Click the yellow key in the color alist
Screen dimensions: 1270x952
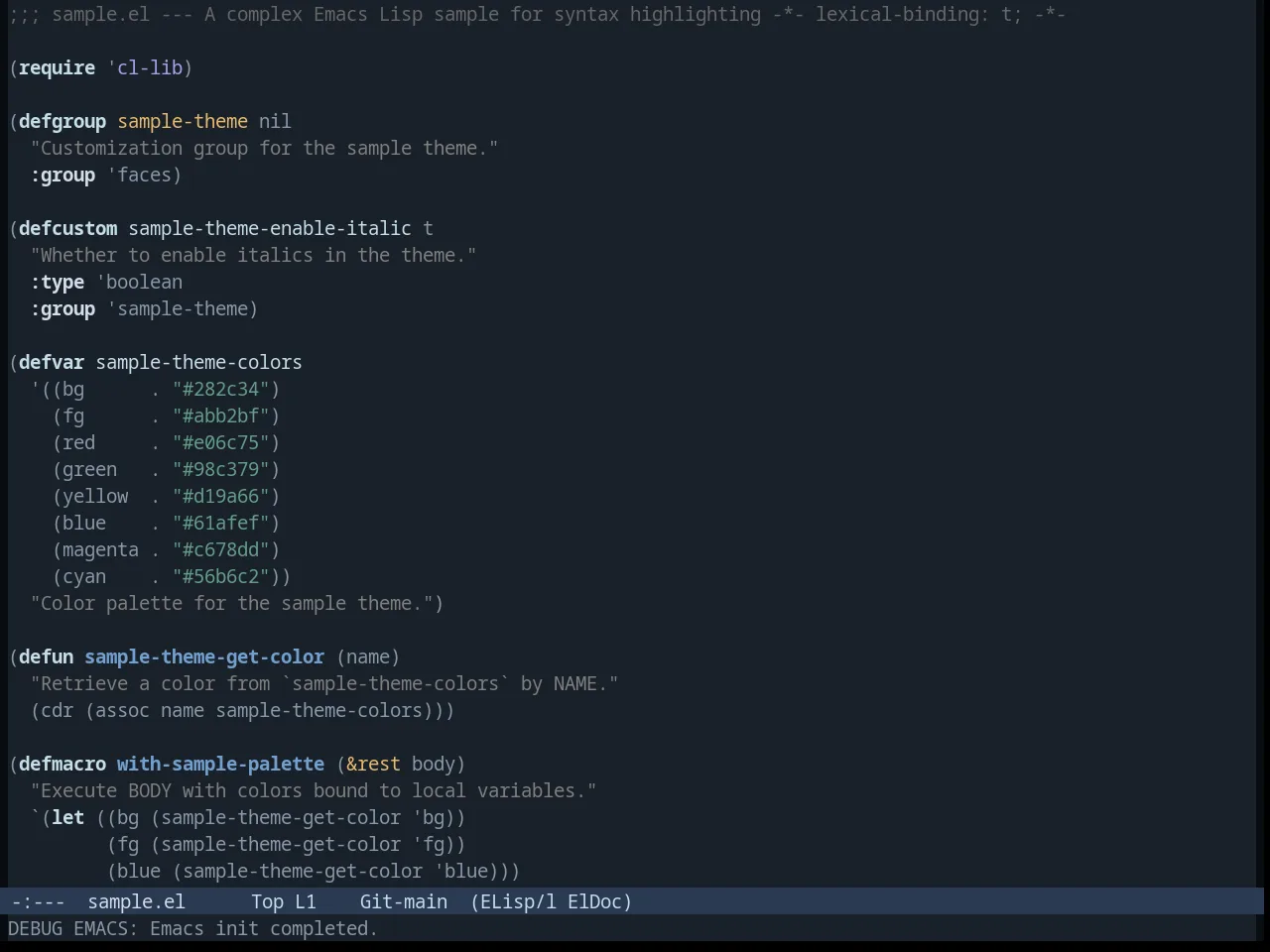click(95, 496)
